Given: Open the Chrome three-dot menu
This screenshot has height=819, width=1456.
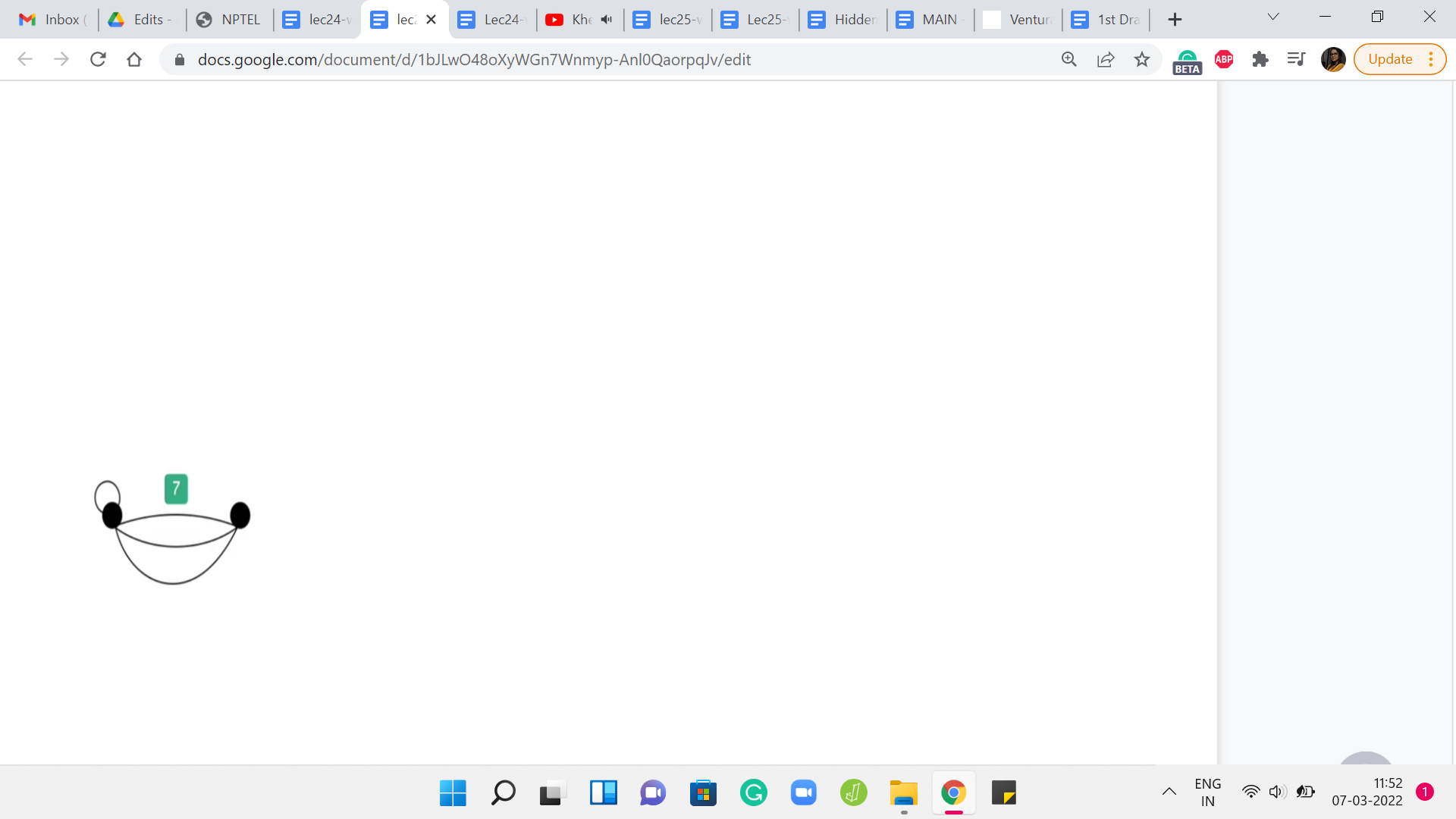Looking at the screenshot, I should [1431, 59].
